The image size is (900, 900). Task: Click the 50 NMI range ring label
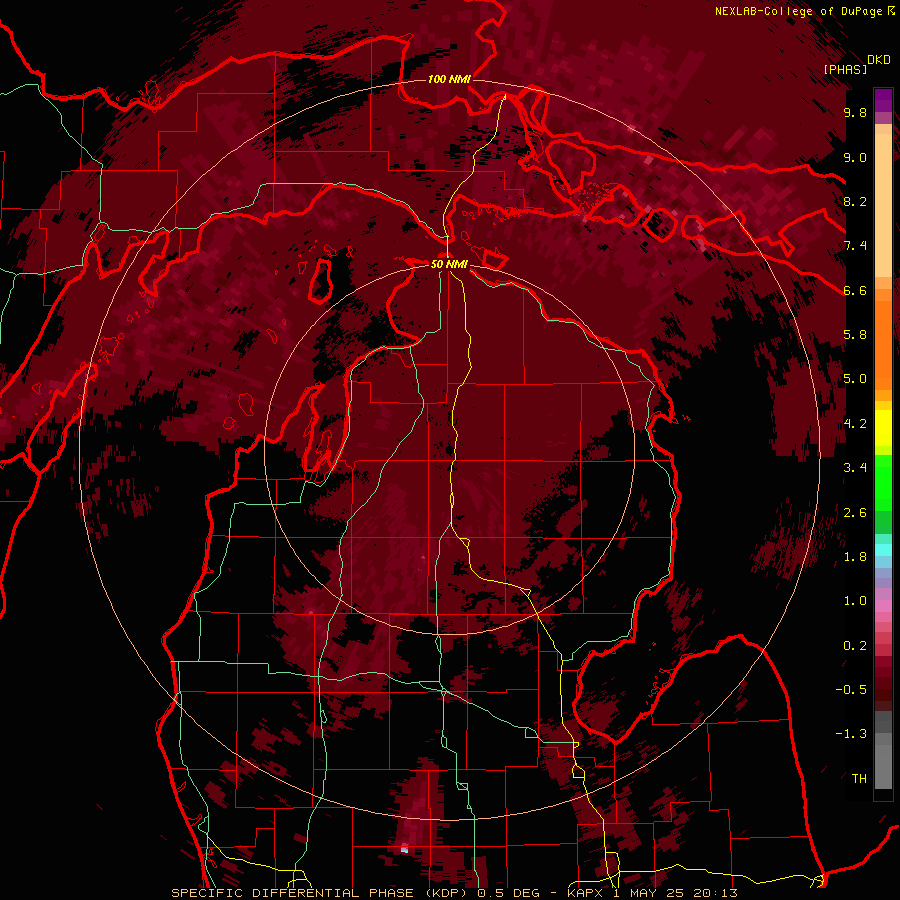coord(449,264)
